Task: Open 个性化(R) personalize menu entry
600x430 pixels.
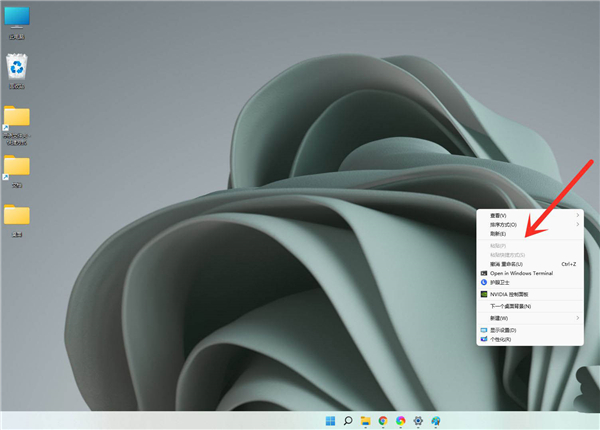Action: (x=500, y=339)
